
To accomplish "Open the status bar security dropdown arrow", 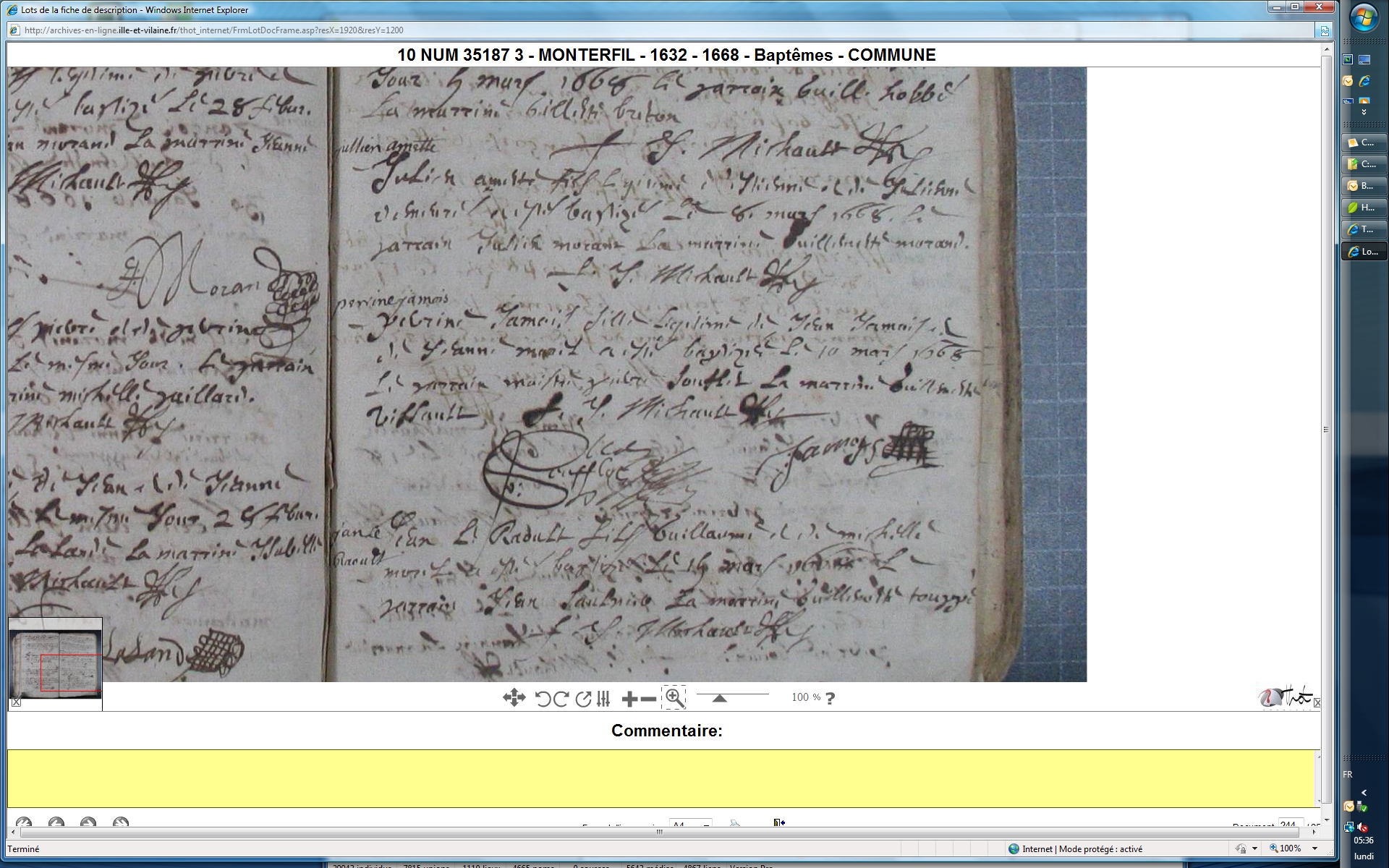I will pyautogui.click(x=1254, y=848).
